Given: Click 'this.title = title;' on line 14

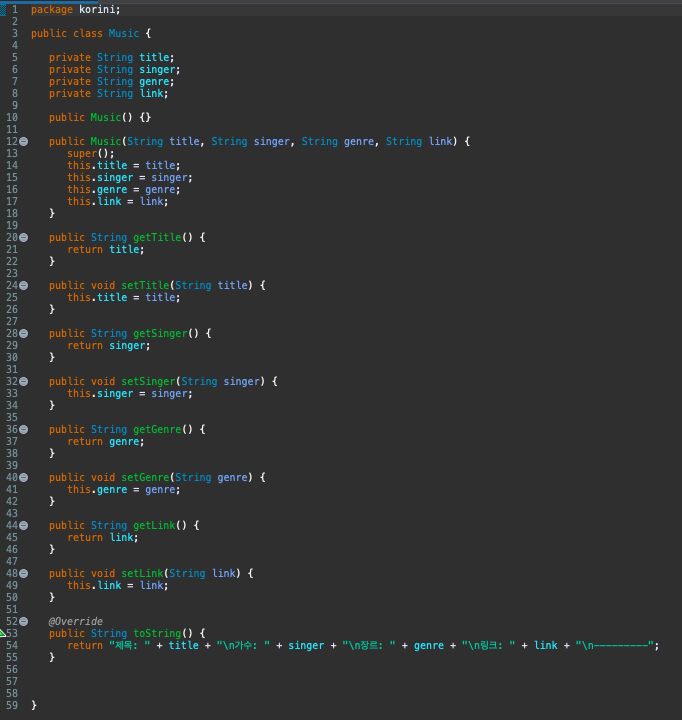Looking at the screenshot, I should tap(124, 165).
